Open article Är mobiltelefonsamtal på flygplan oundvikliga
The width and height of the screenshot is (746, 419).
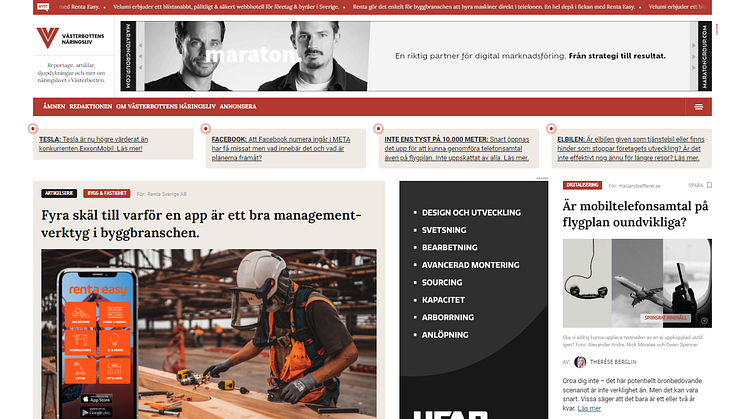click(x=635, y=214)
